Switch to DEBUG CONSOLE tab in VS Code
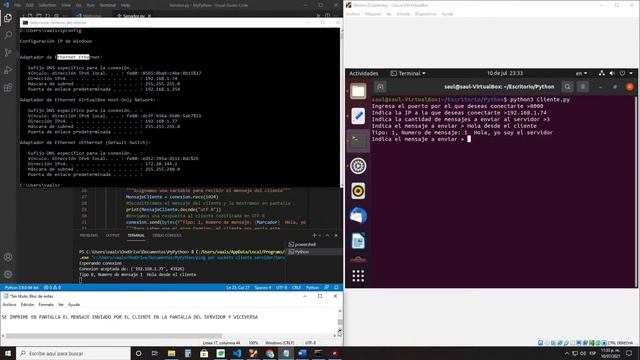The image size is (640, 360). [x=167, y=236]
